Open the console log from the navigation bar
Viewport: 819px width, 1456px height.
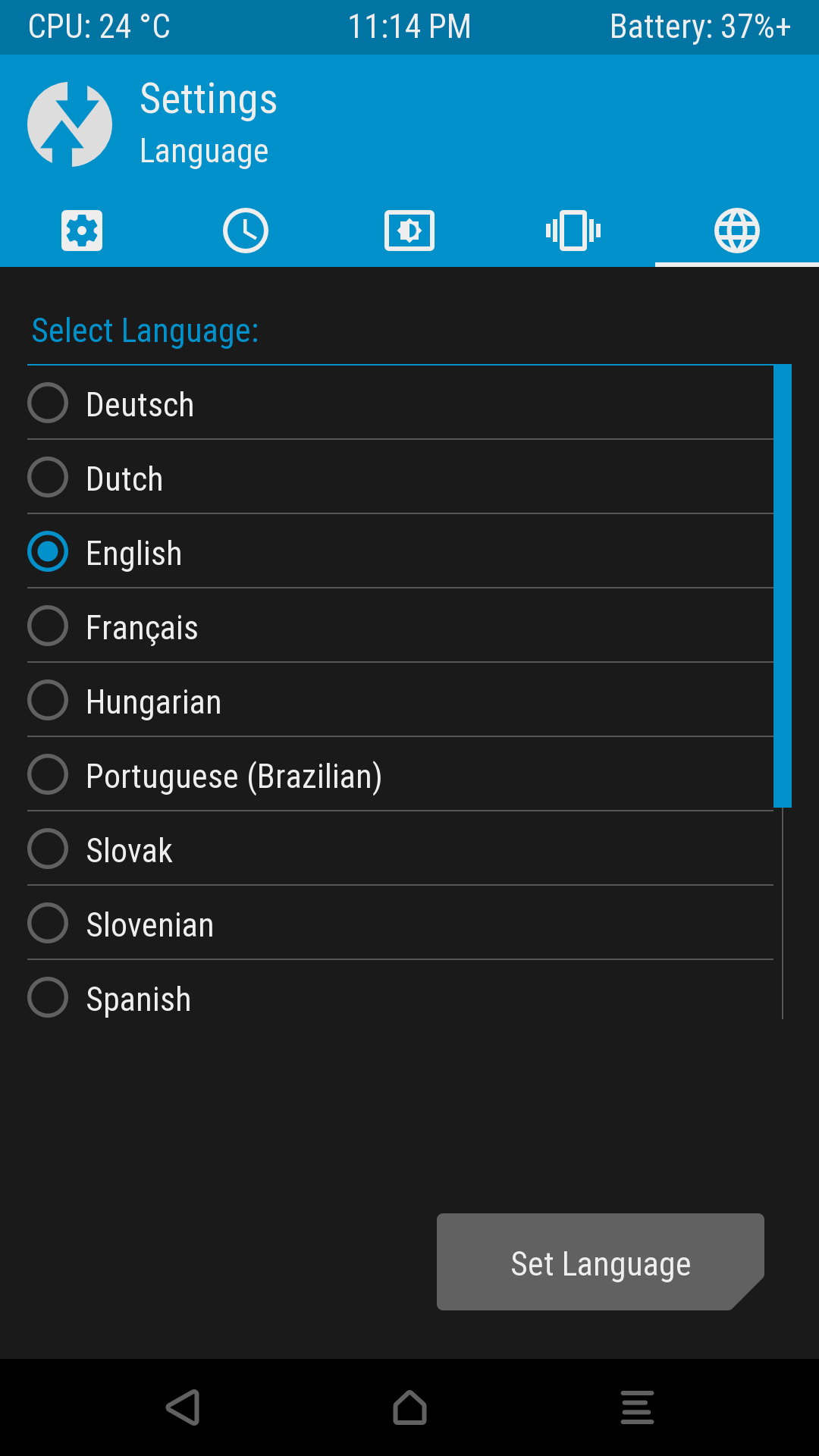point(637,1408)
